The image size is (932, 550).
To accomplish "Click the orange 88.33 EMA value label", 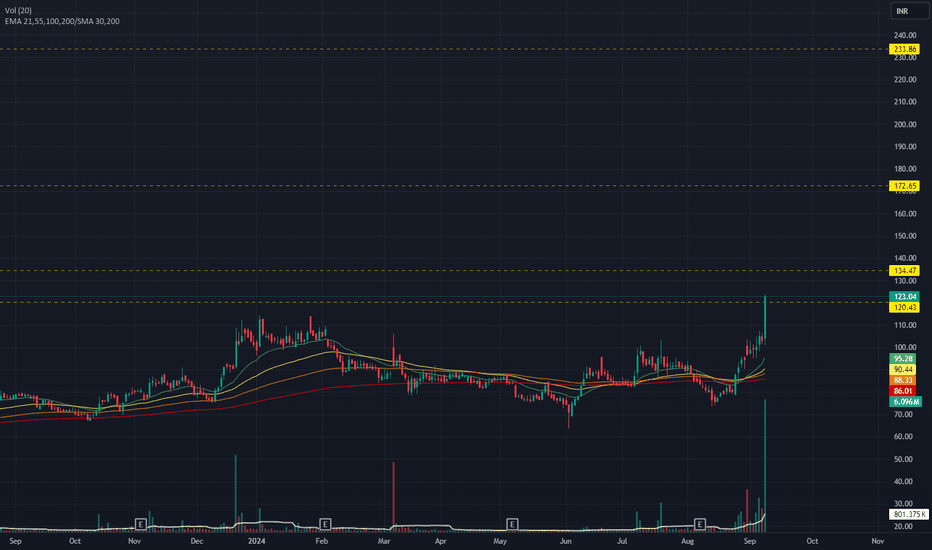I will point(902,380).
